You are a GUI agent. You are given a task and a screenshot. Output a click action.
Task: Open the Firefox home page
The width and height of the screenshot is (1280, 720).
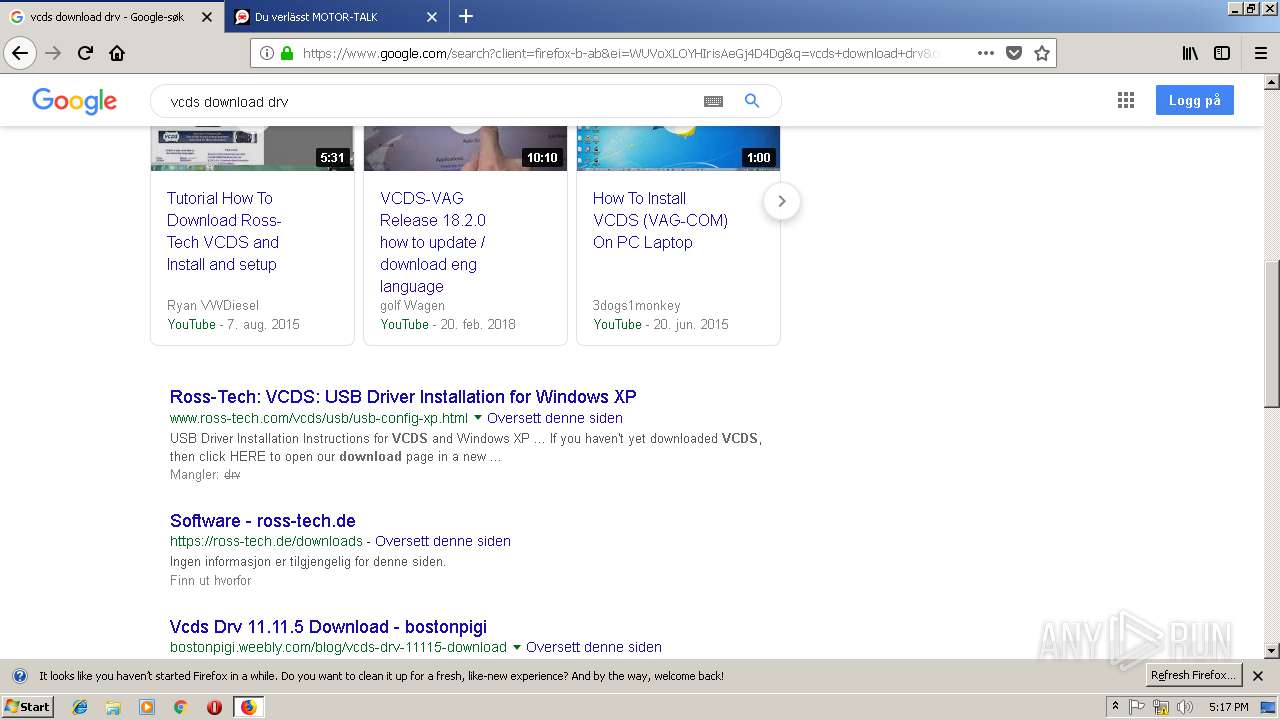click(117, 53)
